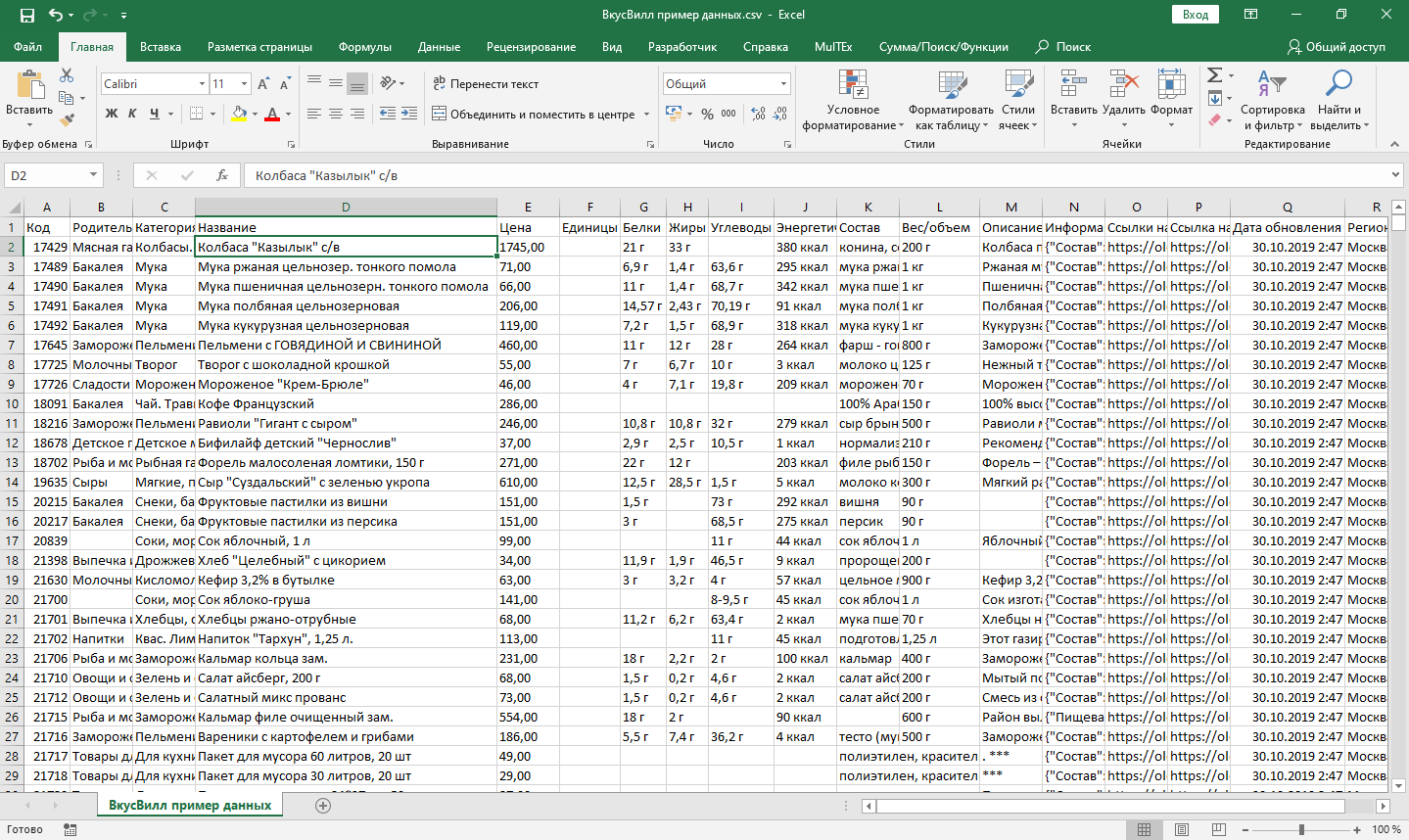Apply percent style to number
Screen dimensions: 1409x840
coord(707,114)
